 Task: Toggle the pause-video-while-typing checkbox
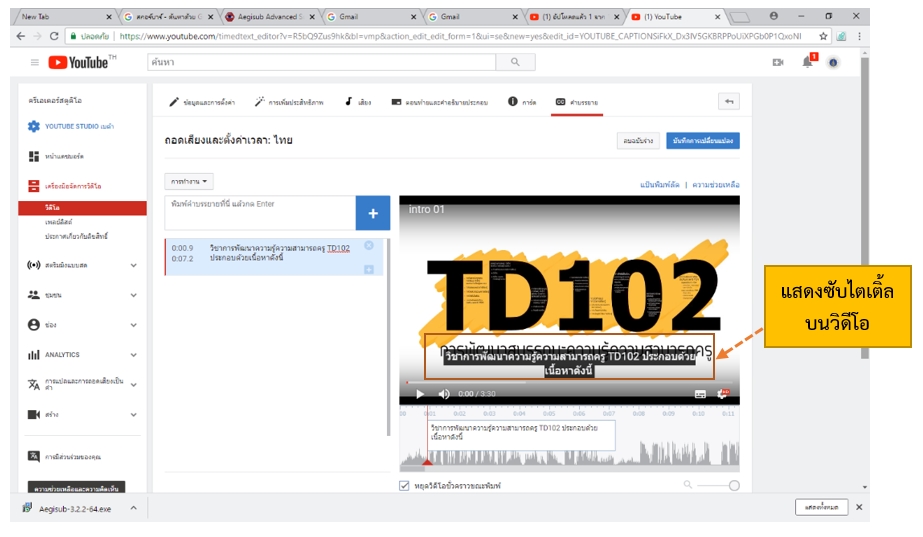coord(404,485)
